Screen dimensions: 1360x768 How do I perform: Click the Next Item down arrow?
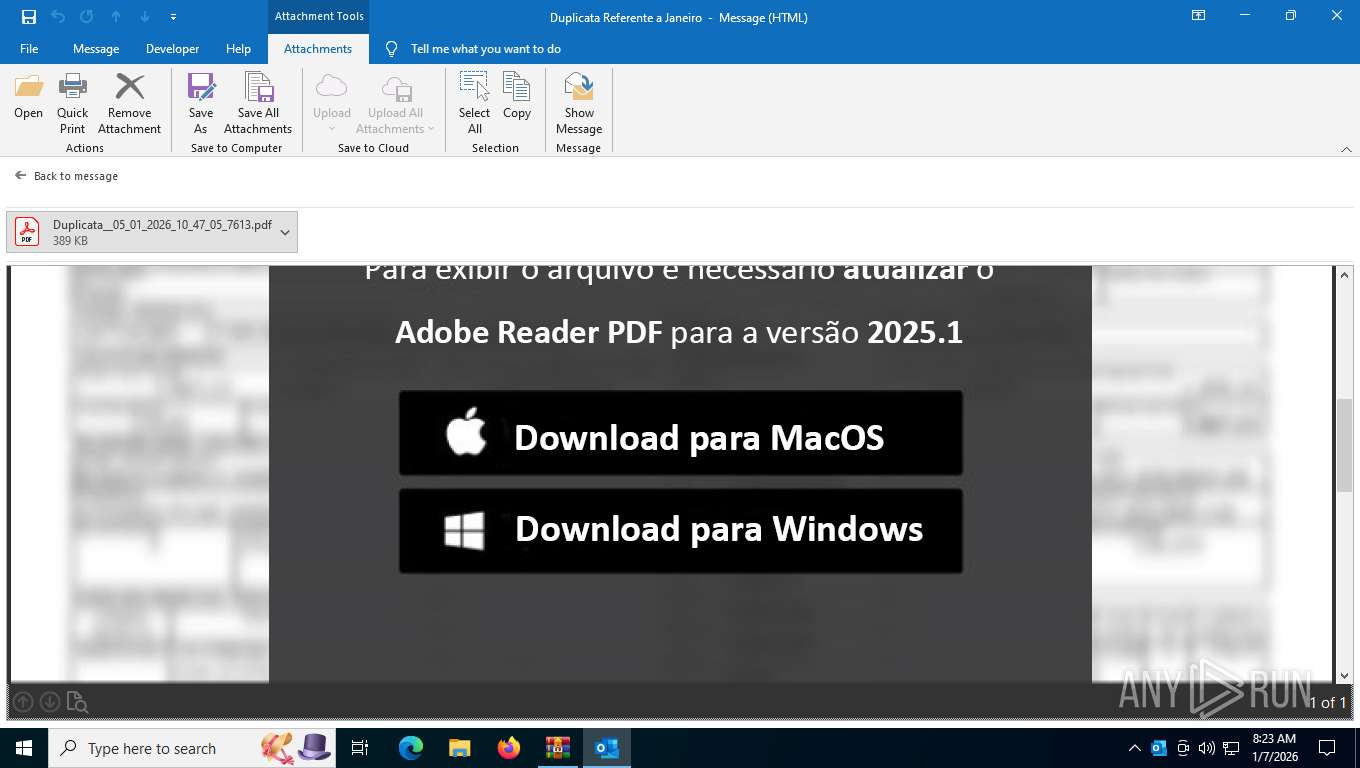pyautogui.click(x=145, y=17)
